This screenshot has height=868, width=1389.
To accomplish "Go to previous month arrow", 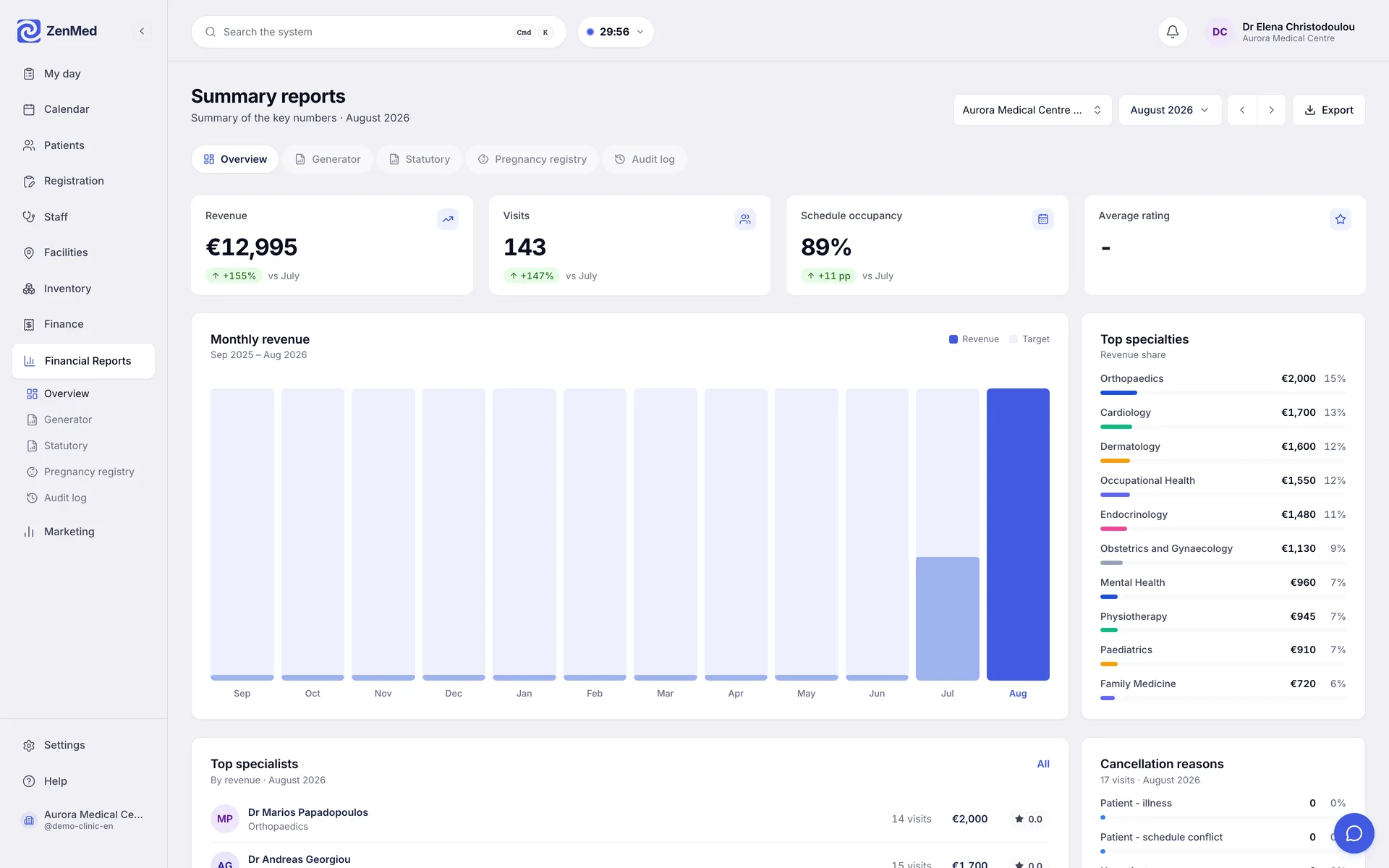I will coord(1242,110).
